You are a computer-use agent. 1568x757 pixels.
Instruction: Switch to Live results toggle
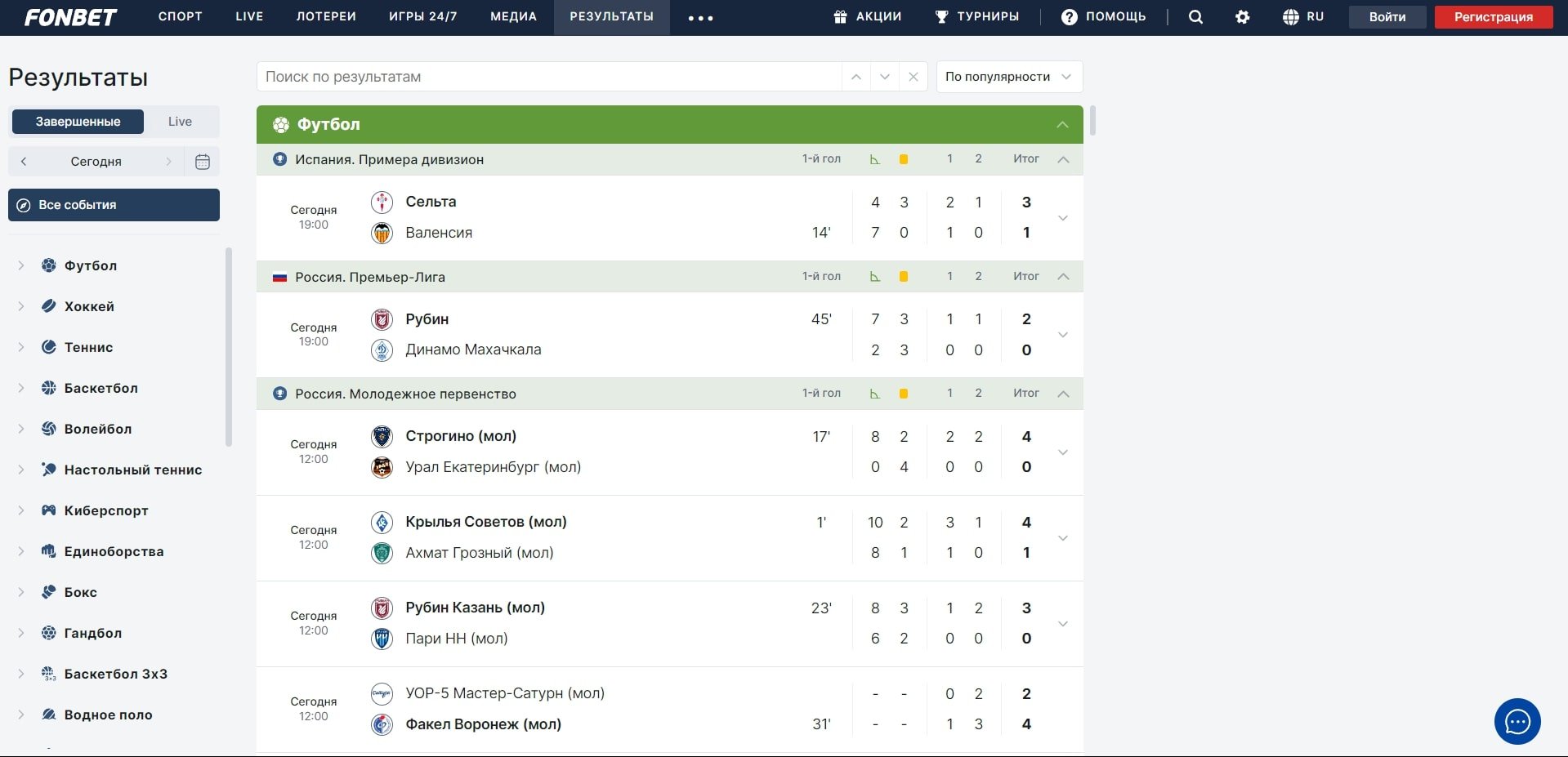coord(180,122)
